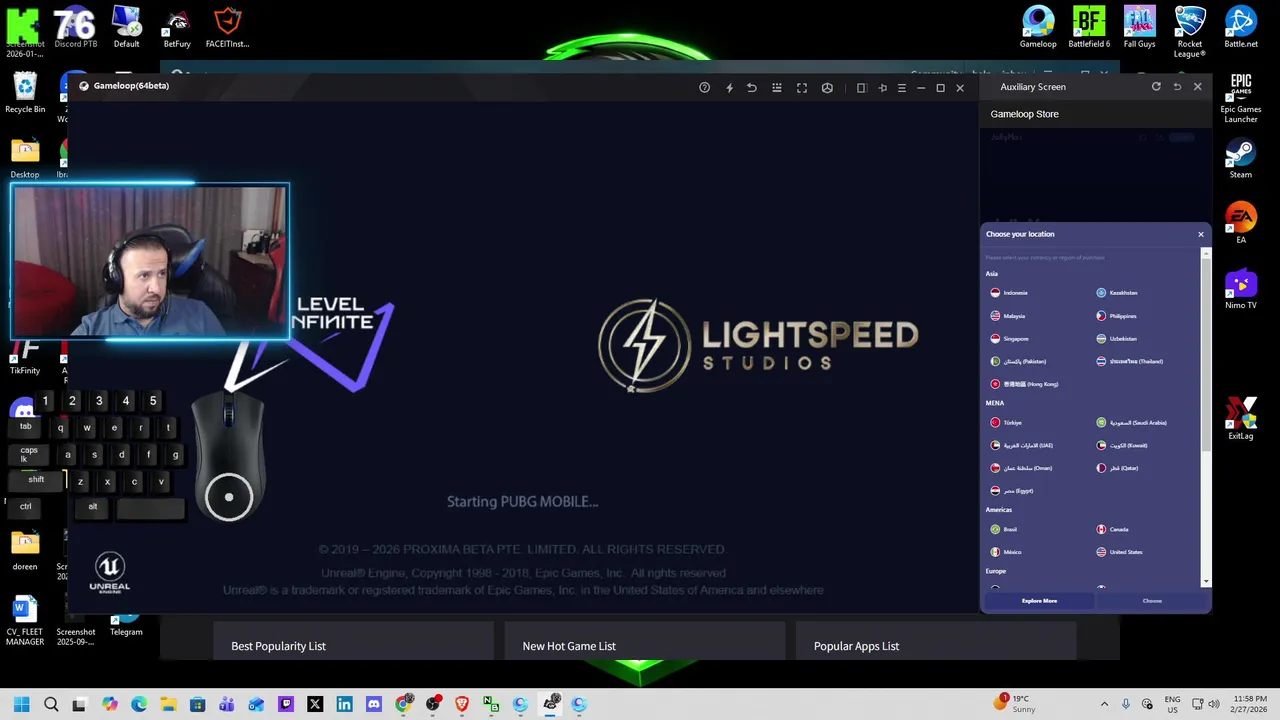
Task: Choose UAE in MENA list
Action: pos(1021,445)
